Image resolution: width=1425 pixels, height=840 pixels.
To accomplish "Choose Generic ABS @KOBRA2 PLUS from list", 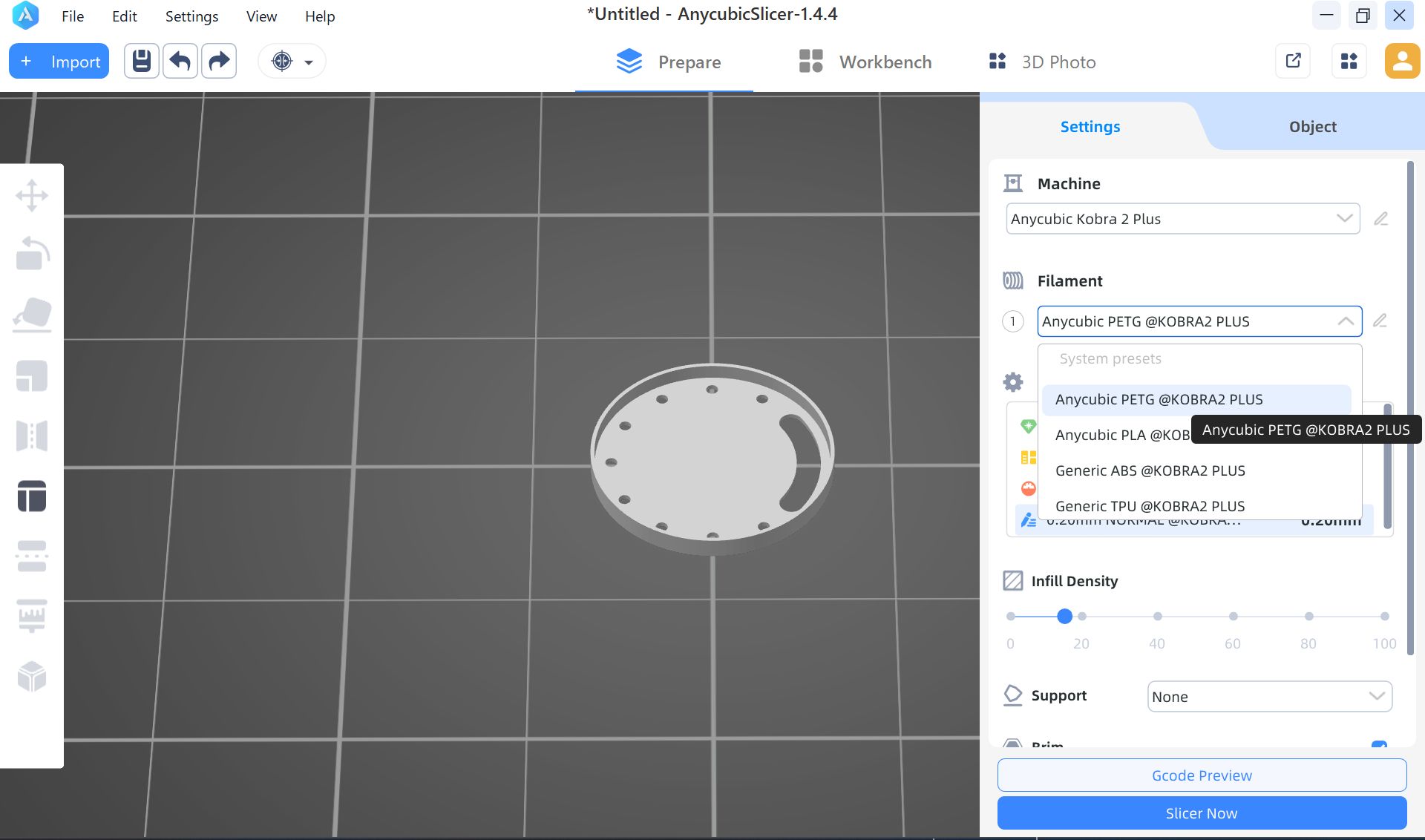I will coord(1196,470).
